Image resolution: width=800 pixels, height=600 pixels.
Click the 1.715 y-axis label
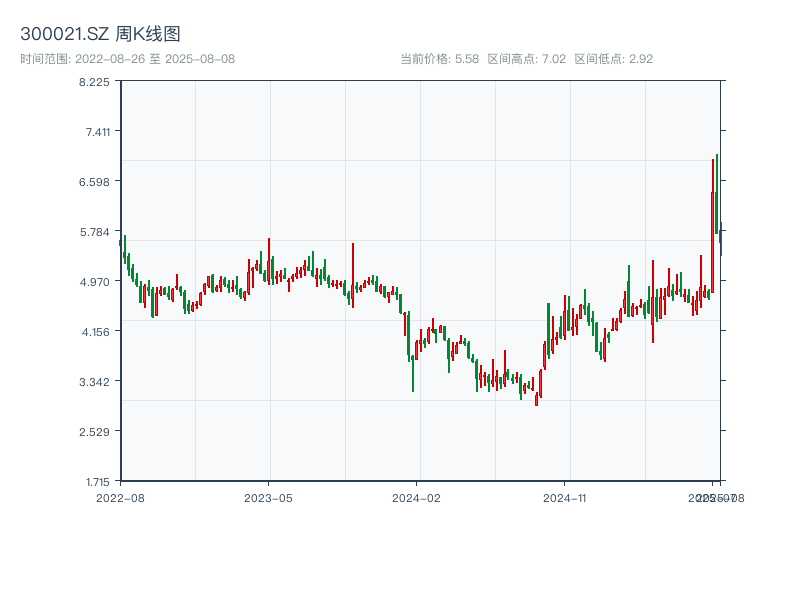(x=97, y=482)
